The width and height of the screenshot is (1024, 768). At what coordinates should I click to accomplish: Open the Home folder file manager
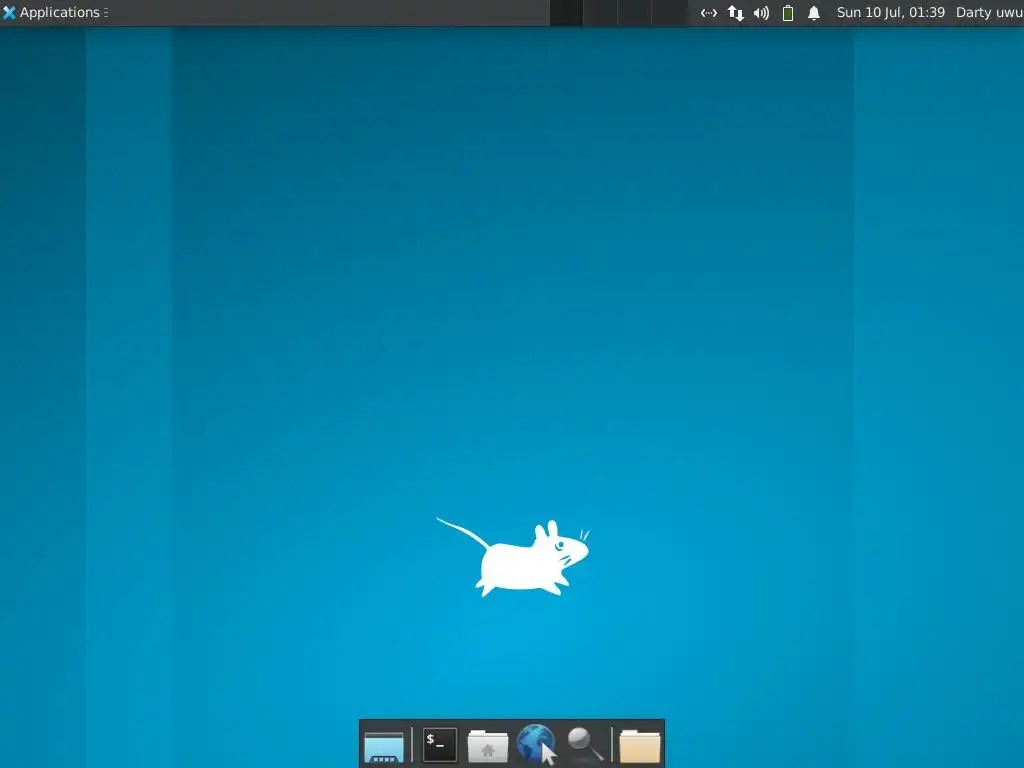click(488, 746)
